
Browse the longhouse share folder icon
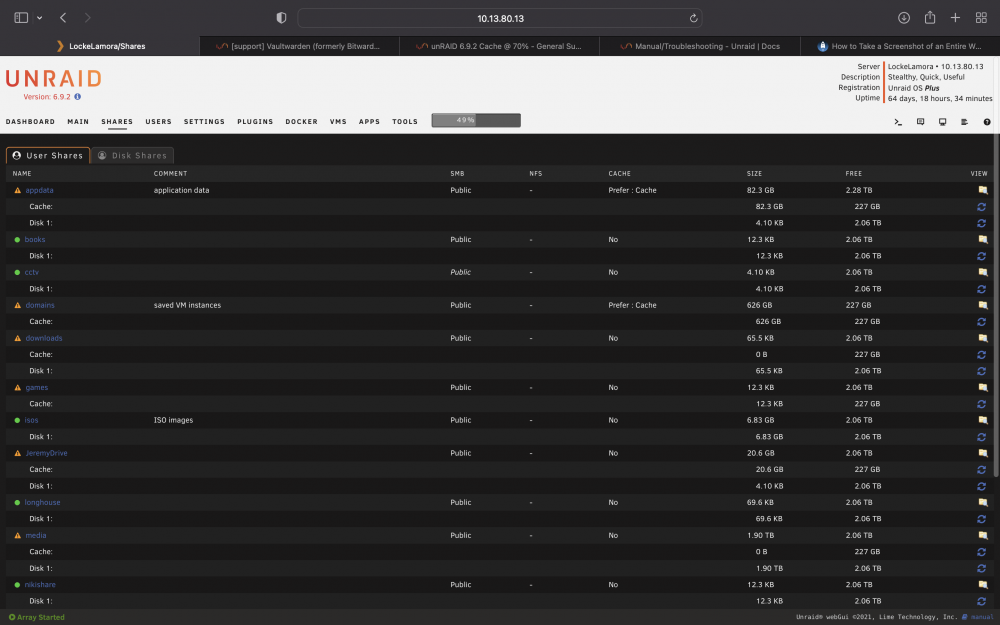983,503
